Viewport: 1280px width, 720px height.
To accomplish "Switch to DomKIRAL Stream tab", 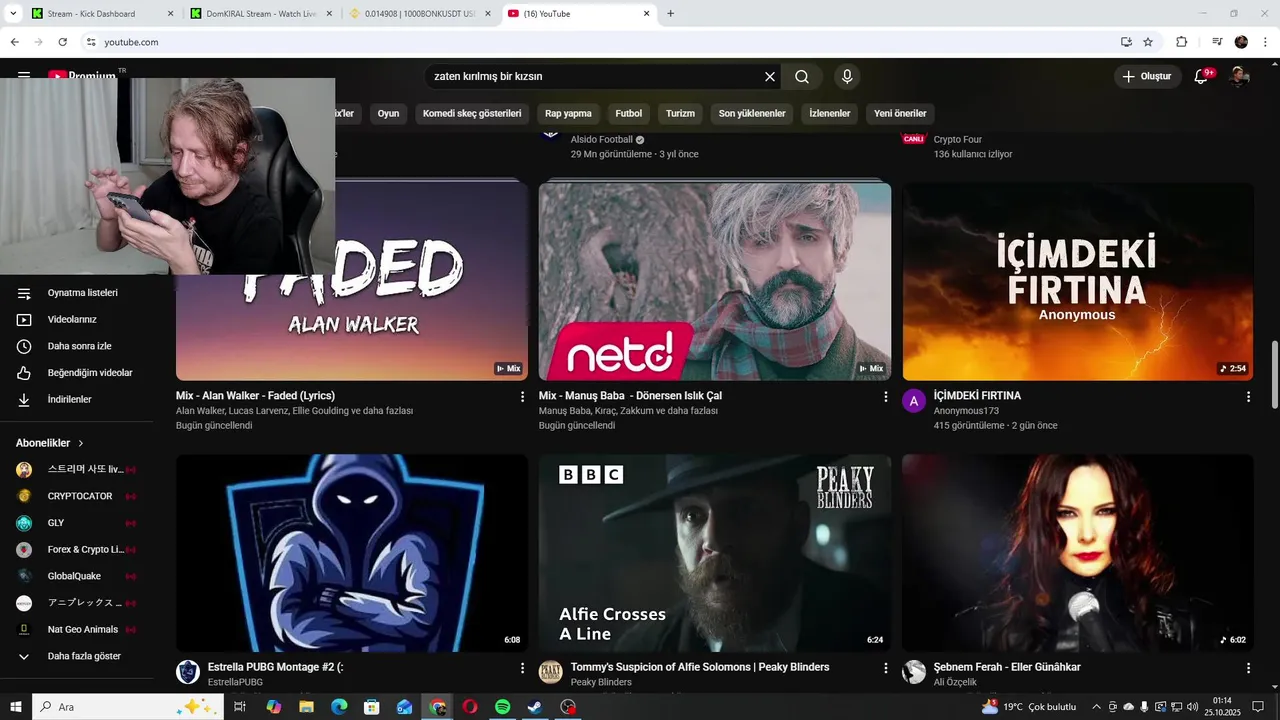I will tap(260, 14).
